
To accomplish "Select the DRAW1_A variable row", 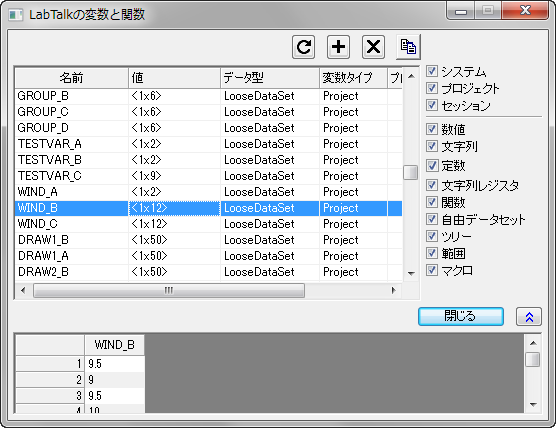I will coord(208,256).
